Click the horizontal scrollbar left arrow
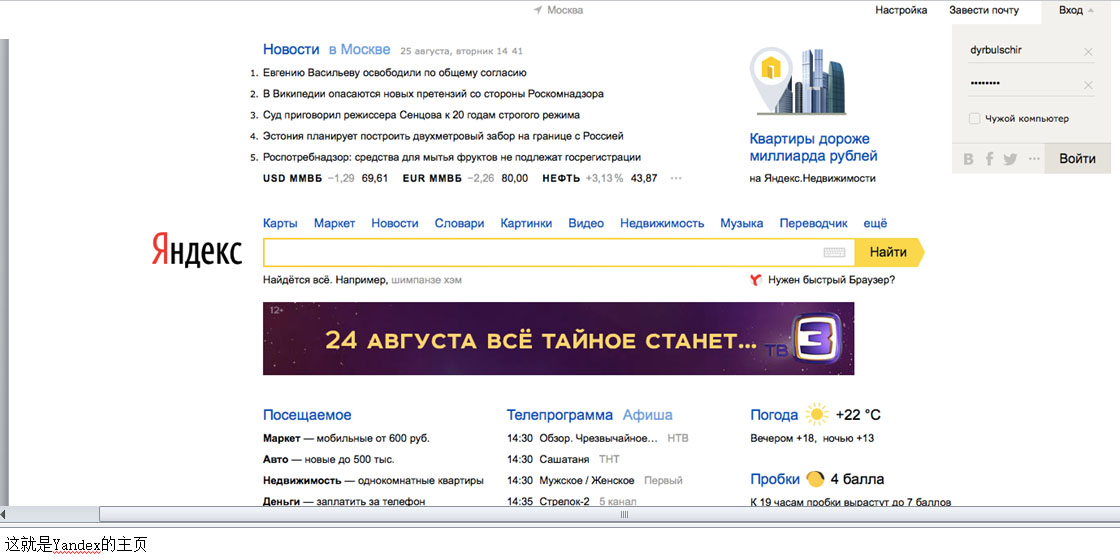The image size is (1120, 560). (x=4, y=514)
